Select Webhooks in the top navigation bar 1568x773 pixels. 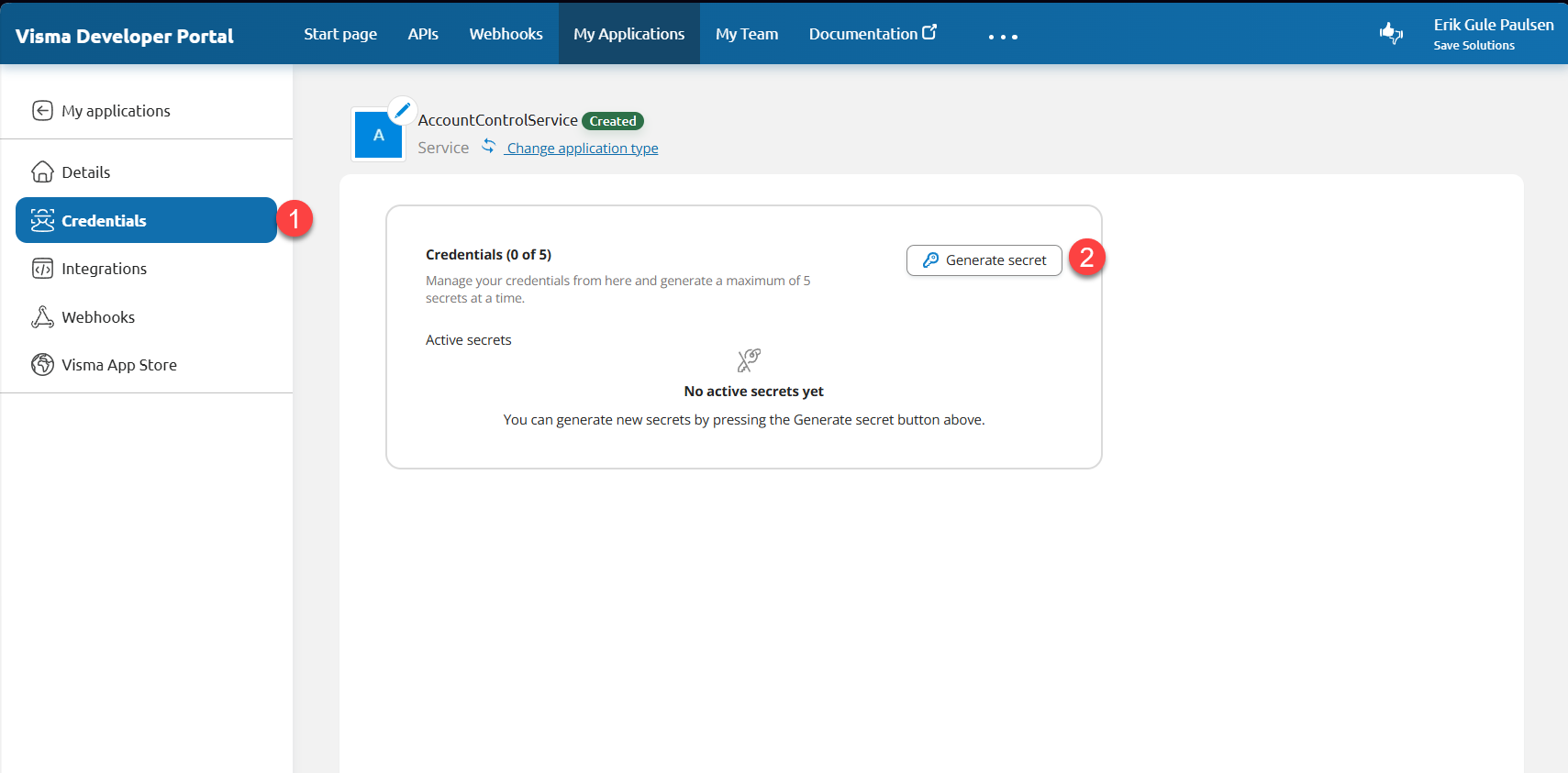(506, 34)
